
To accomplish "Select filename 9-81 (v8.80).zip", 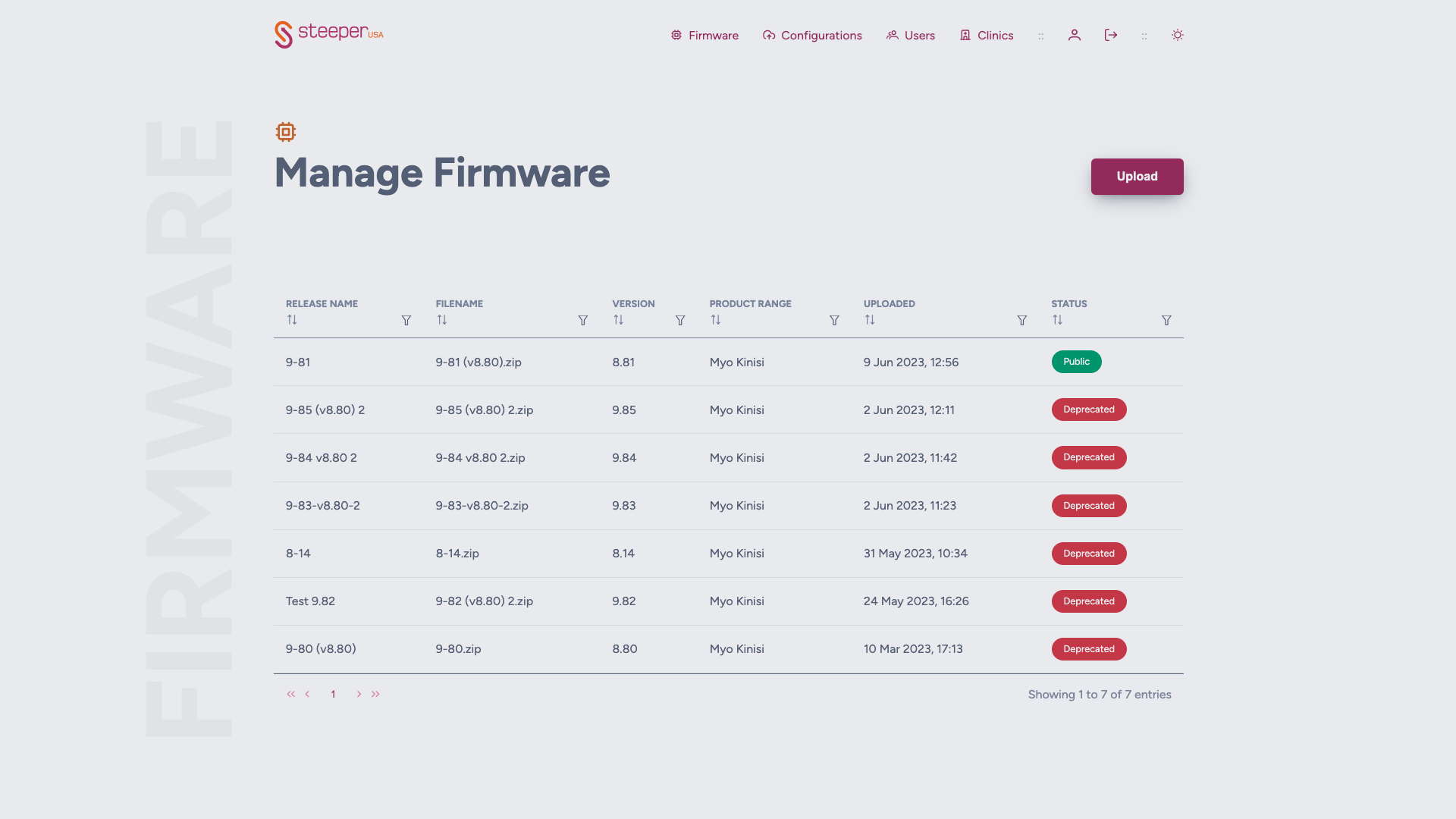I will tap(479, 362).
